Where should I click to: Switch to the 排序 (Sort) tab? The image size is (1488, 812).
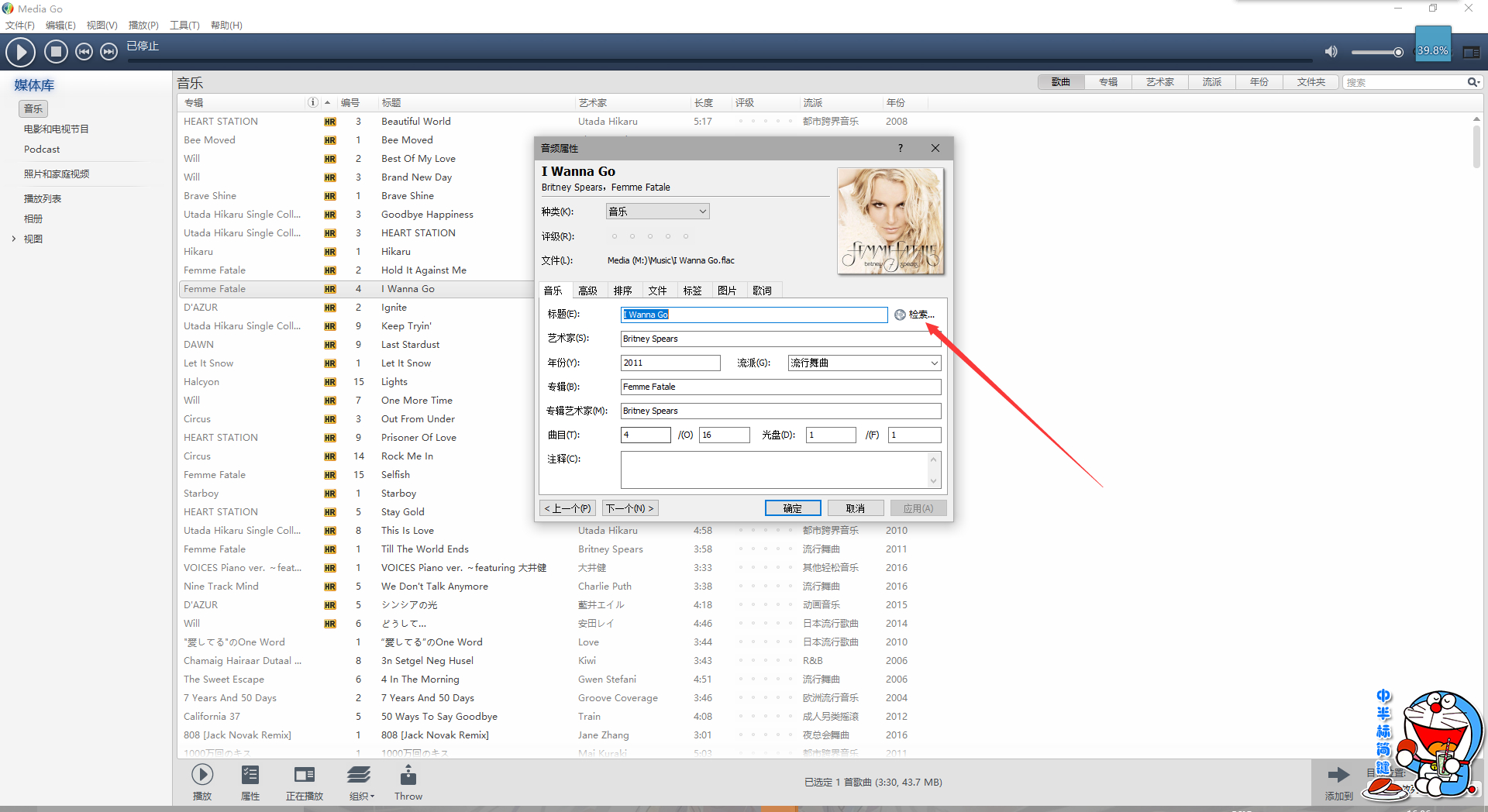point(623,291)
